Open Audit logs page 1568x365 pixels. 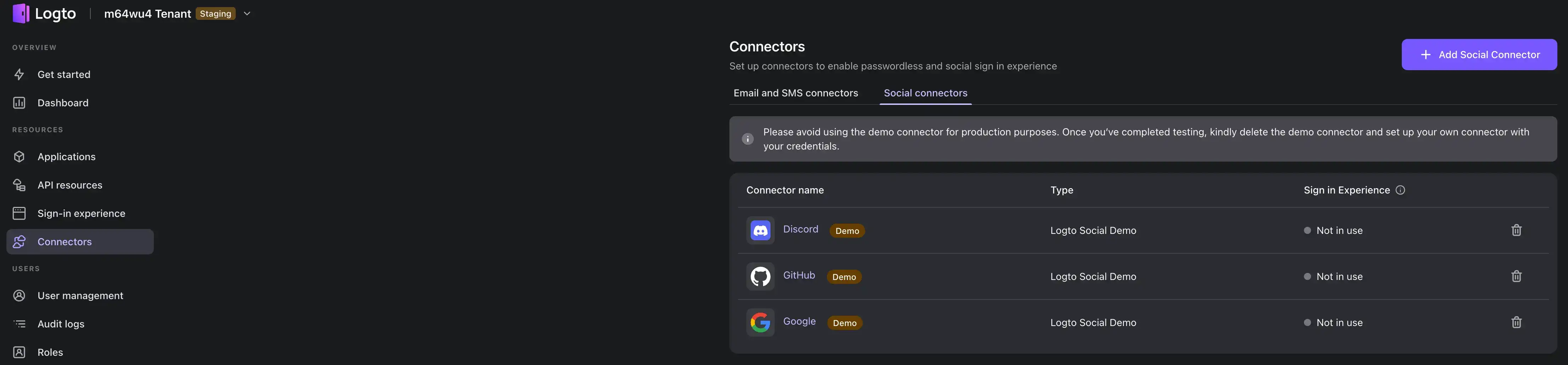coord(61,324)
